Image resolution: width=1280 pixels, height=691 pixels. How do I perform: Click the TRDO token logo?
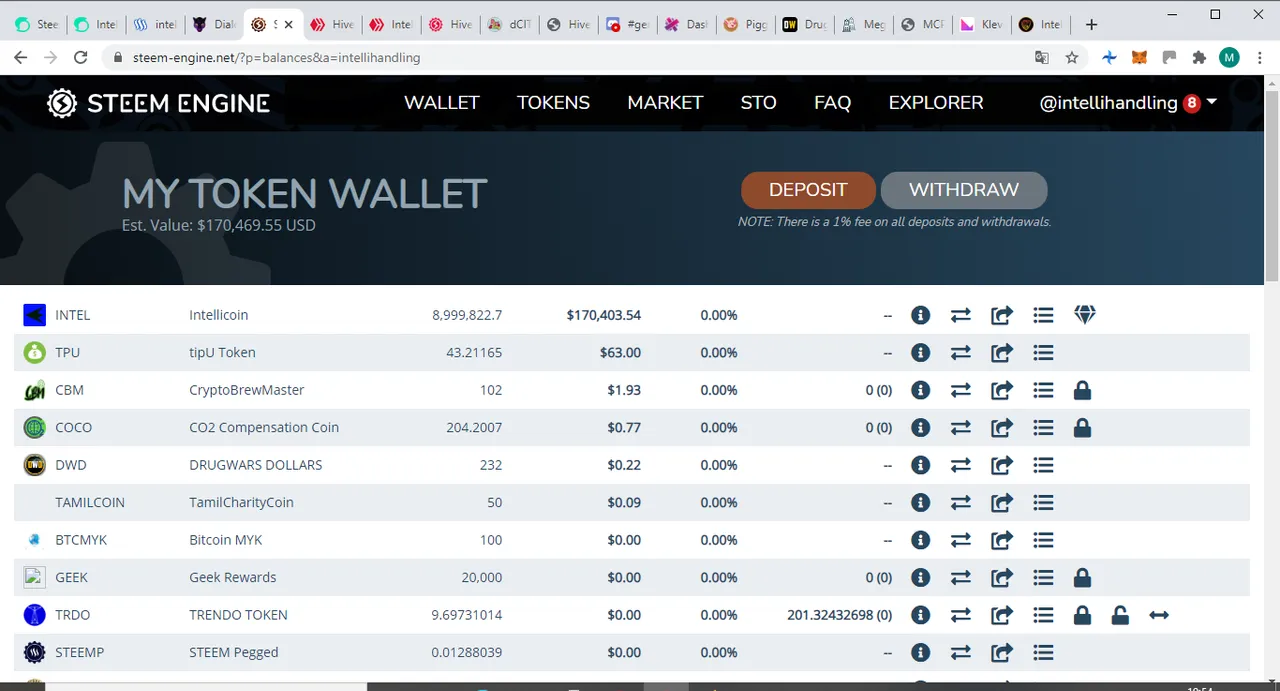(x=35, y=615)
